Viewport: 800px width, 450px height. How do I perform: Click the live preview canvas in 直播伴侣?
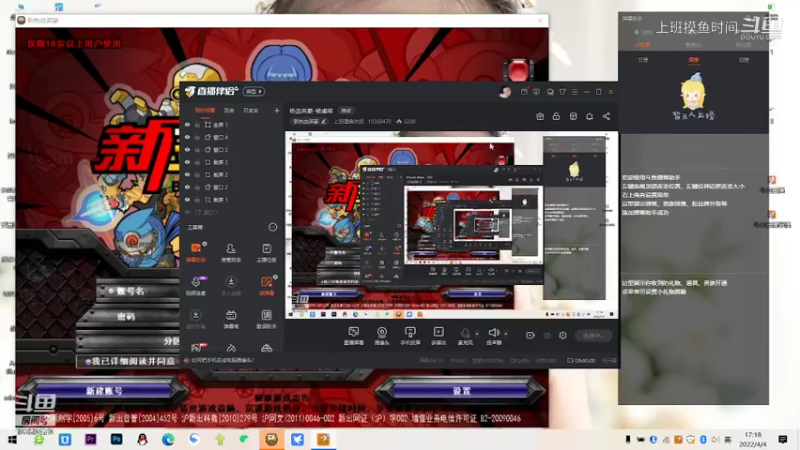coord(452,225)
